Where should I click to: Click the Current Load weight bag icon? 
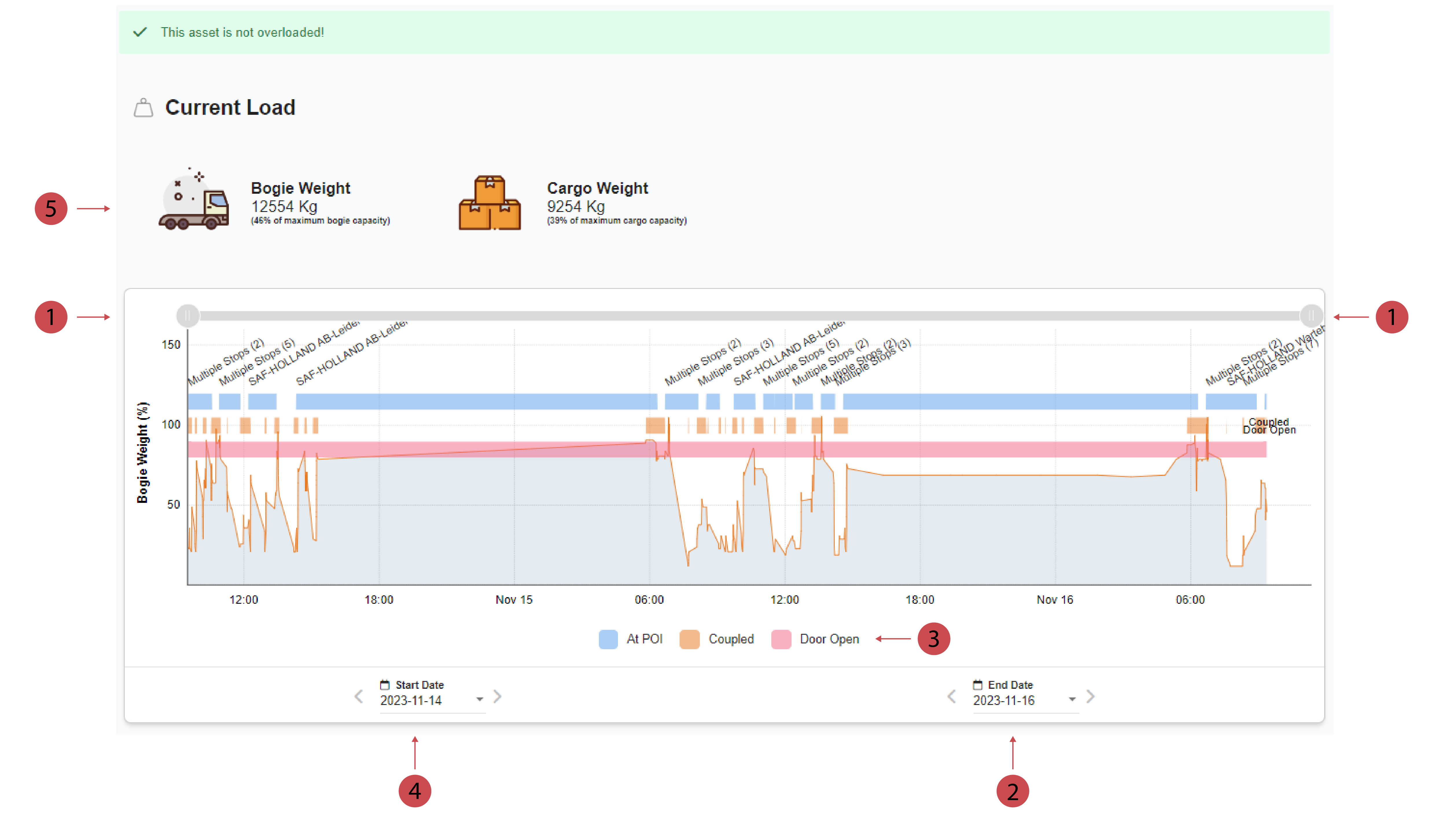point(143,108)
